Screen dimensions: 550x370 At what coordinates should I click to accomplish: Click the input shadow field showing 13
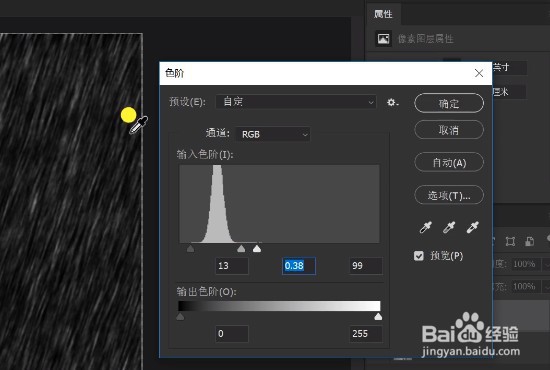[x=232, y=266]
